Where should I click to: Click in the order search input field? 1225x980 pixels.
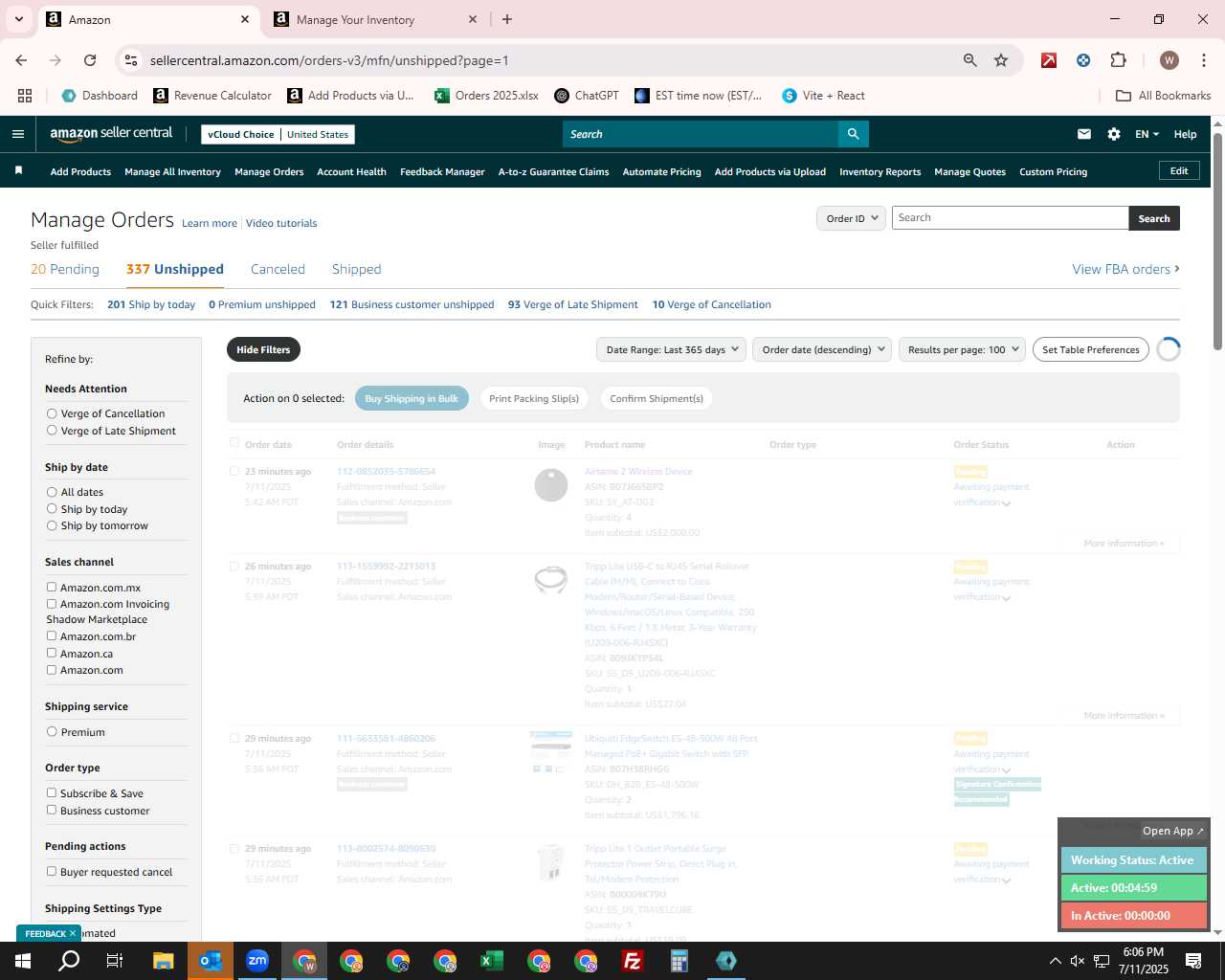click(1010, 218)
